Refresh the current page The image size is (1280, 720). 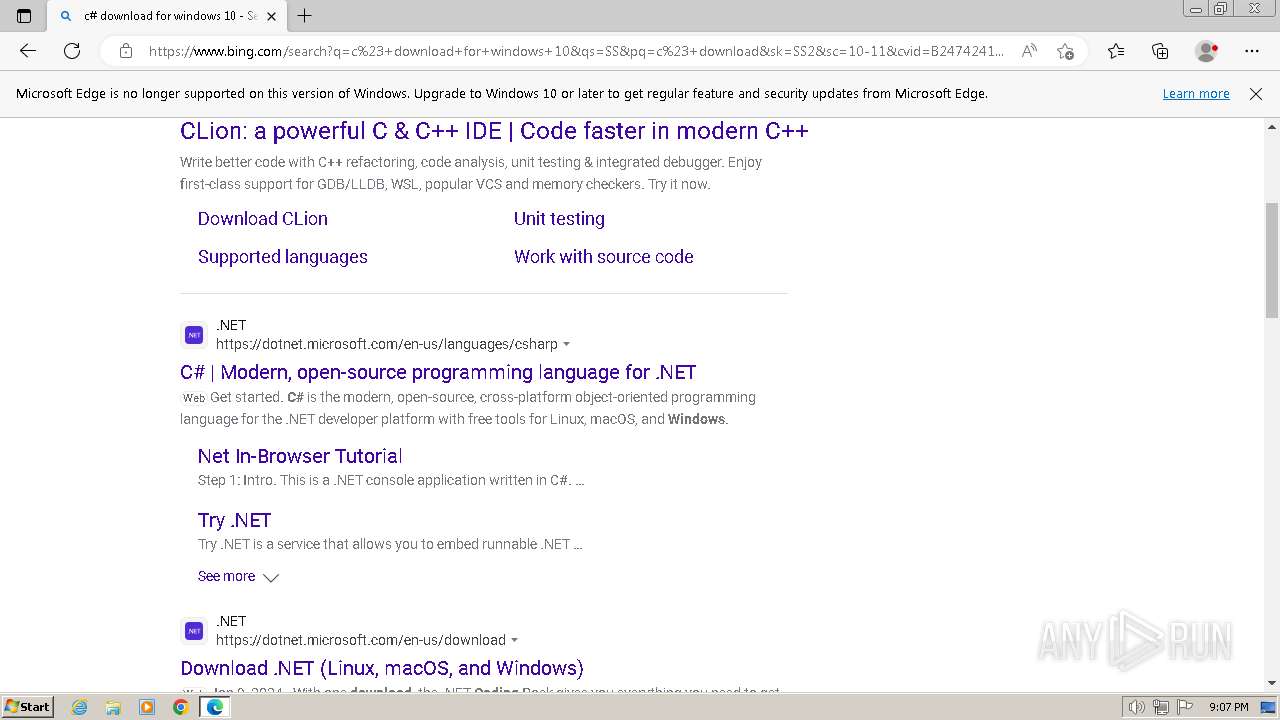click(72, 51)
